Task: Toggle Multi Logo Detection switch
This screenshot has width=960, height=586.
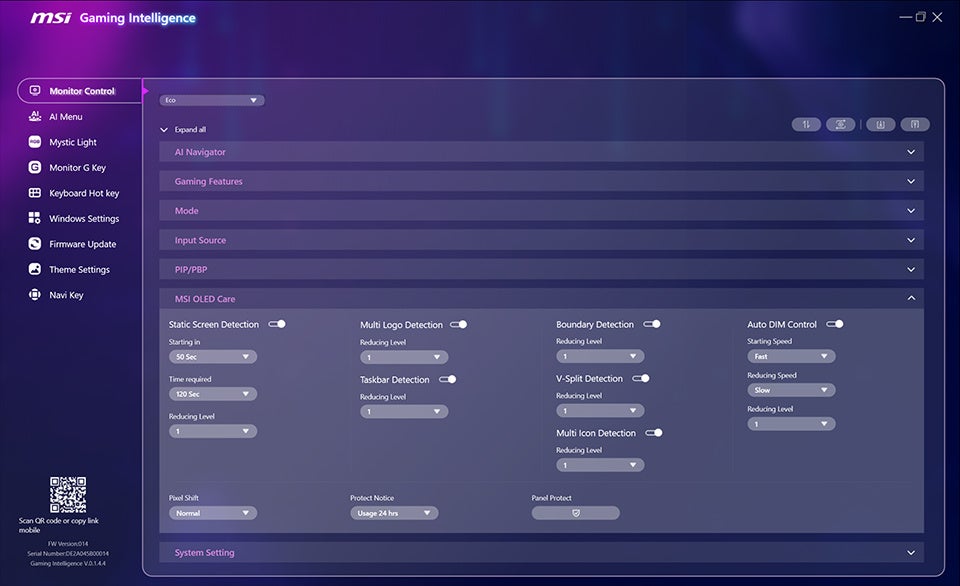Action: [459, 325]
